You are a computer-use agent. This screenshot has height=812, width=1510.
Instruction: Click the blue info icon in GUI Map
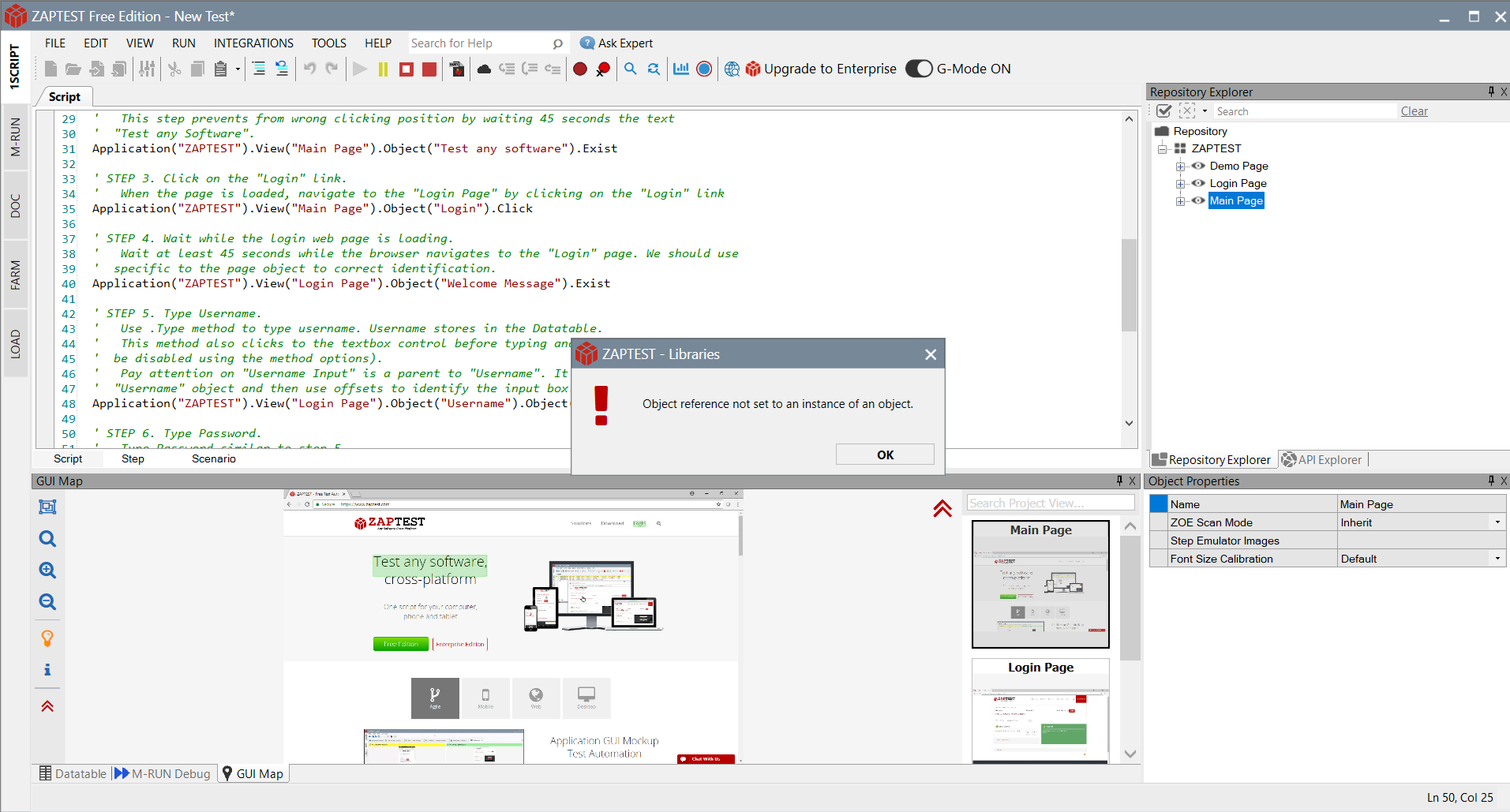(47, 670)
